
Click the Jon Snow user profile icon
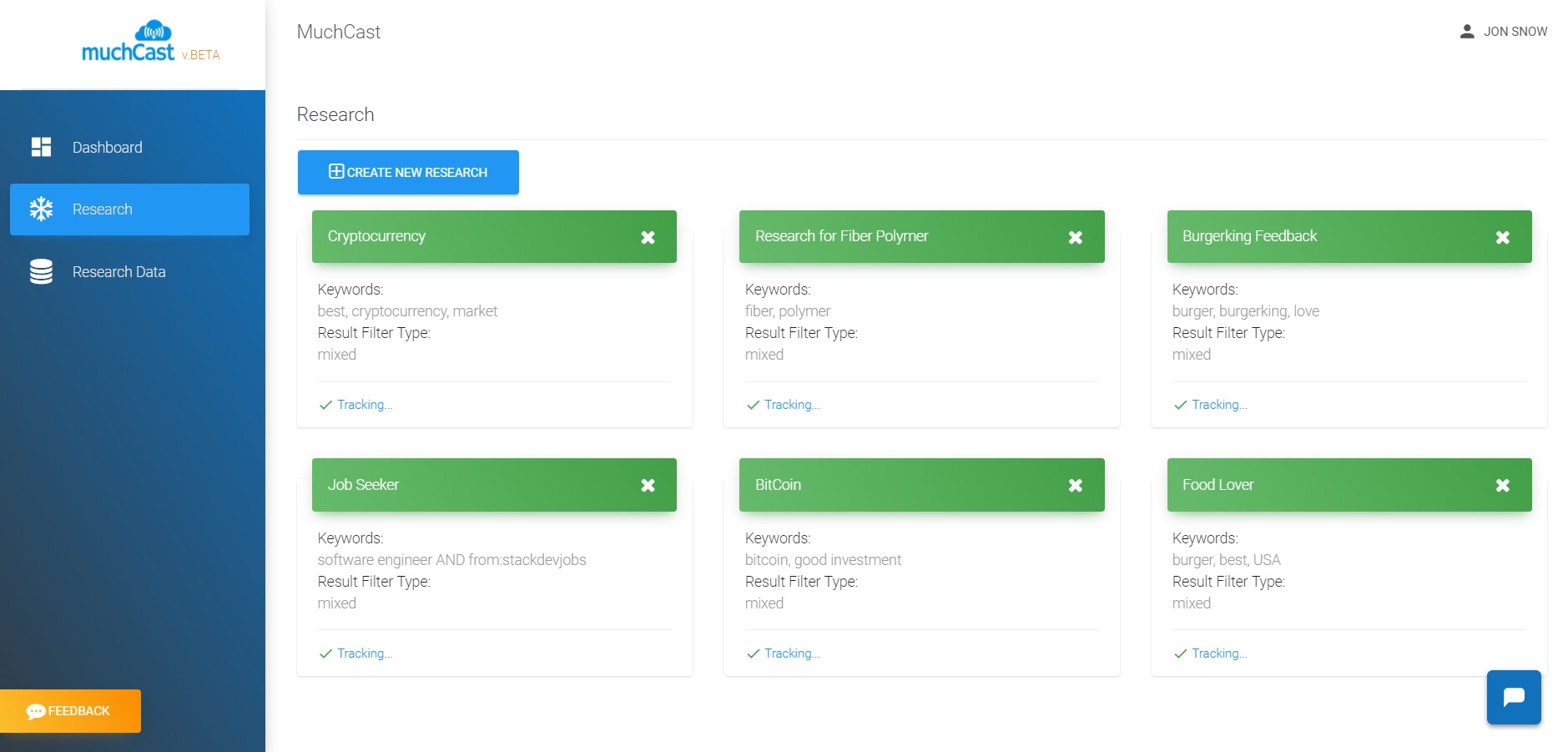[x=1466, y=32]
